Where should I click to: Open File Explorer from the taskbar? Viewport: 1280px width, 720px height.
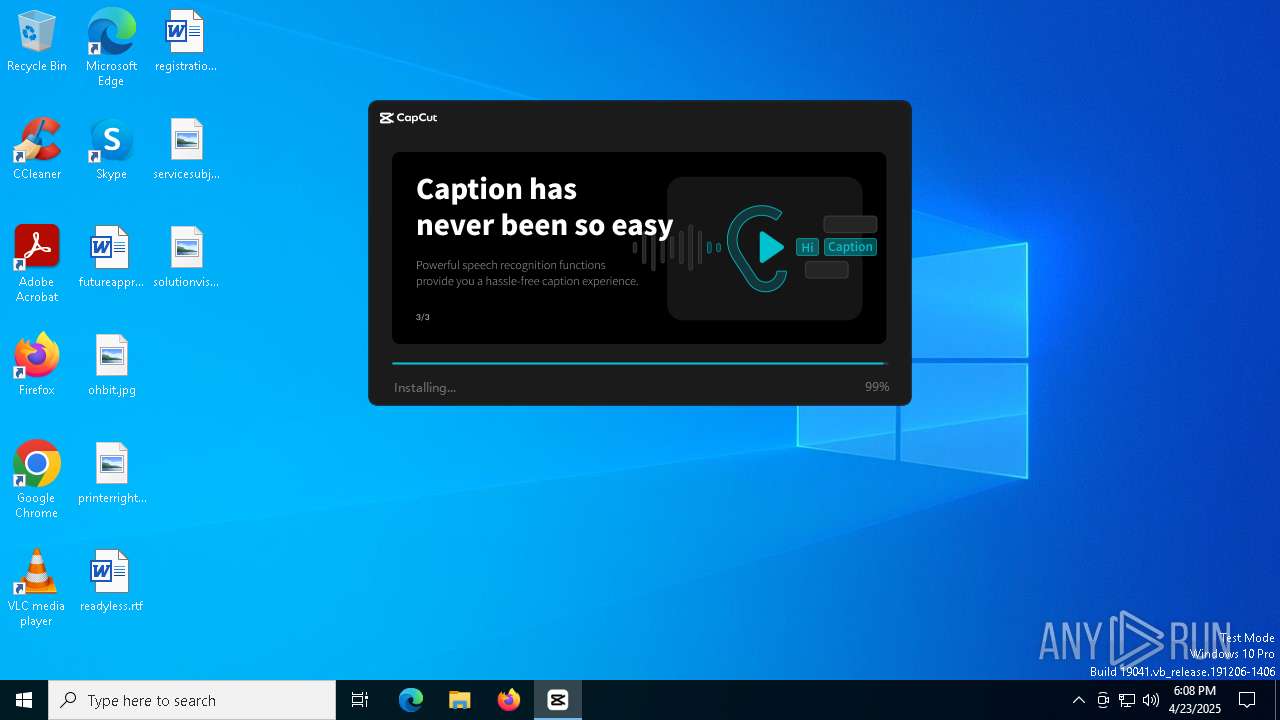460,700
